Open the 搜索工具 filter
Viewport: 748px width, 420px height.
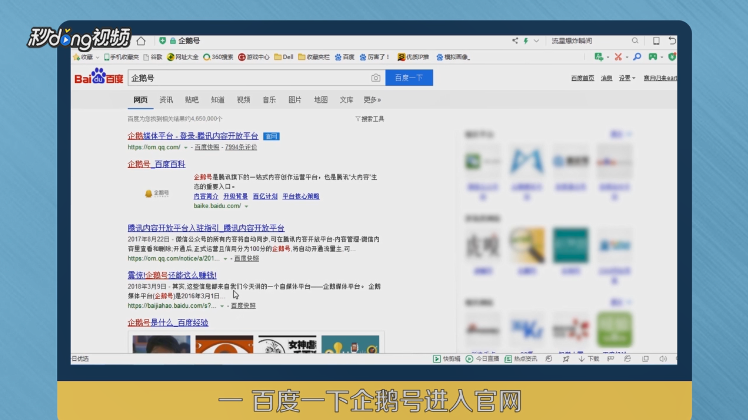point(370,119)
